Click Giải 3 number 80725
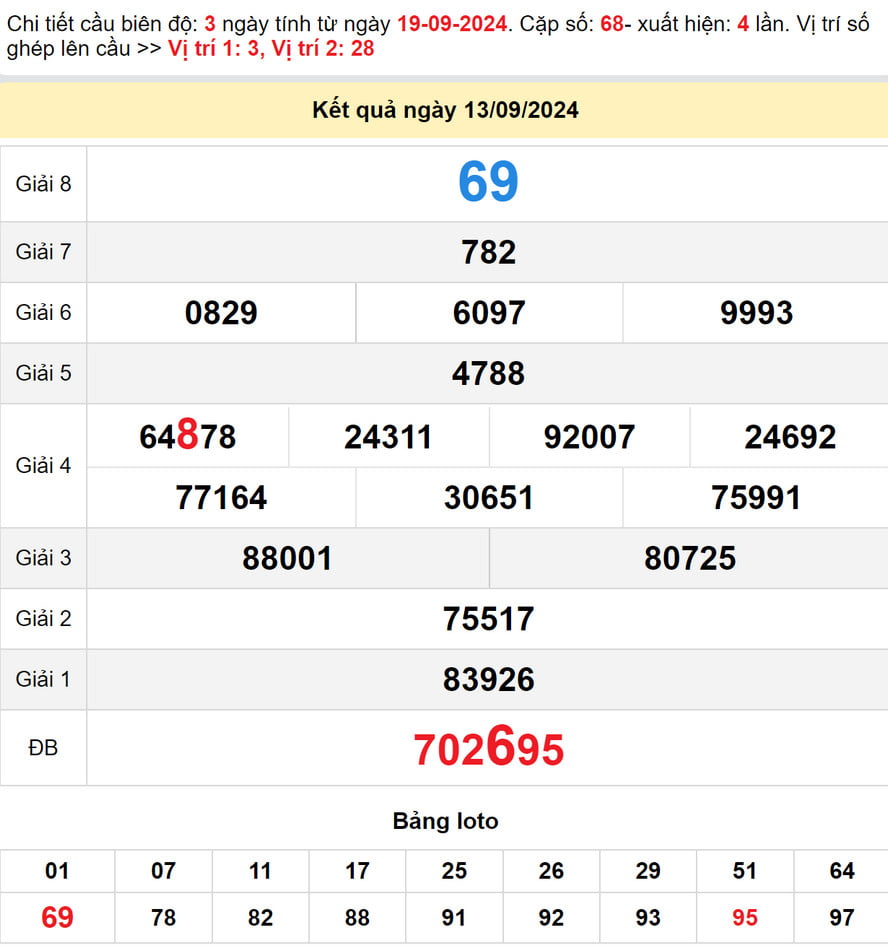The width and height of the screenshot is (888, 946). [690, 558]
